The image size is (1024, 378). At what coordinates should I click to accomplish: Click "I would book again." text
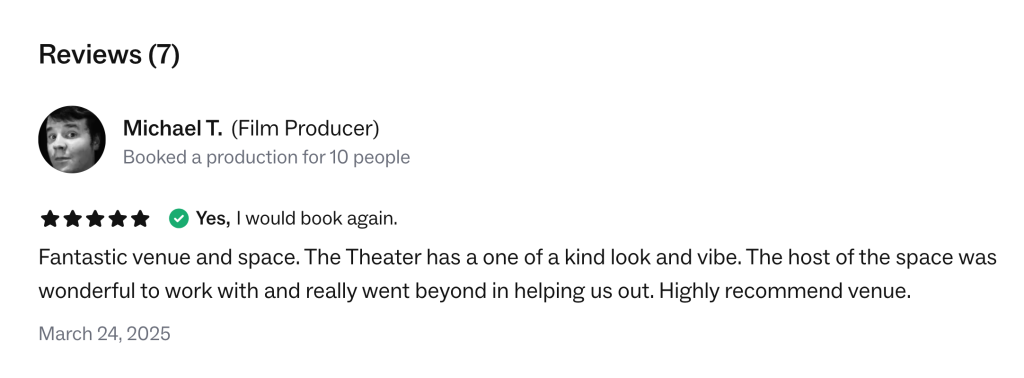[317, 219]
